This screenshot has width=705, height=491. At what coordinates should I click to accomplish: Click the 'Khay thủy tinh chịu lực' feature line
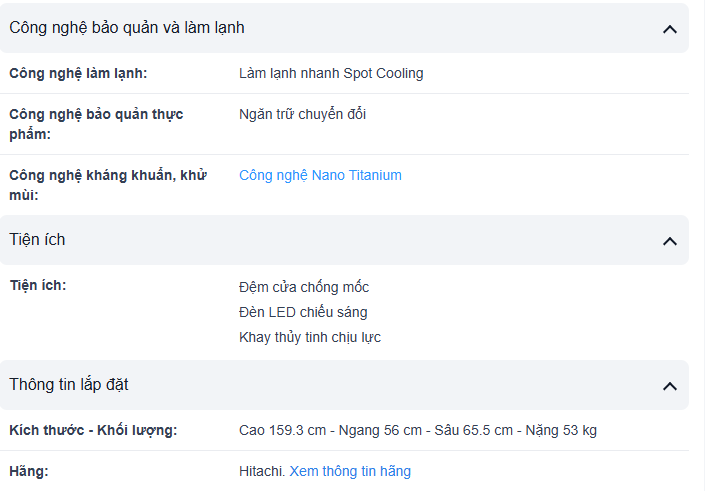[x=310, y=337]
